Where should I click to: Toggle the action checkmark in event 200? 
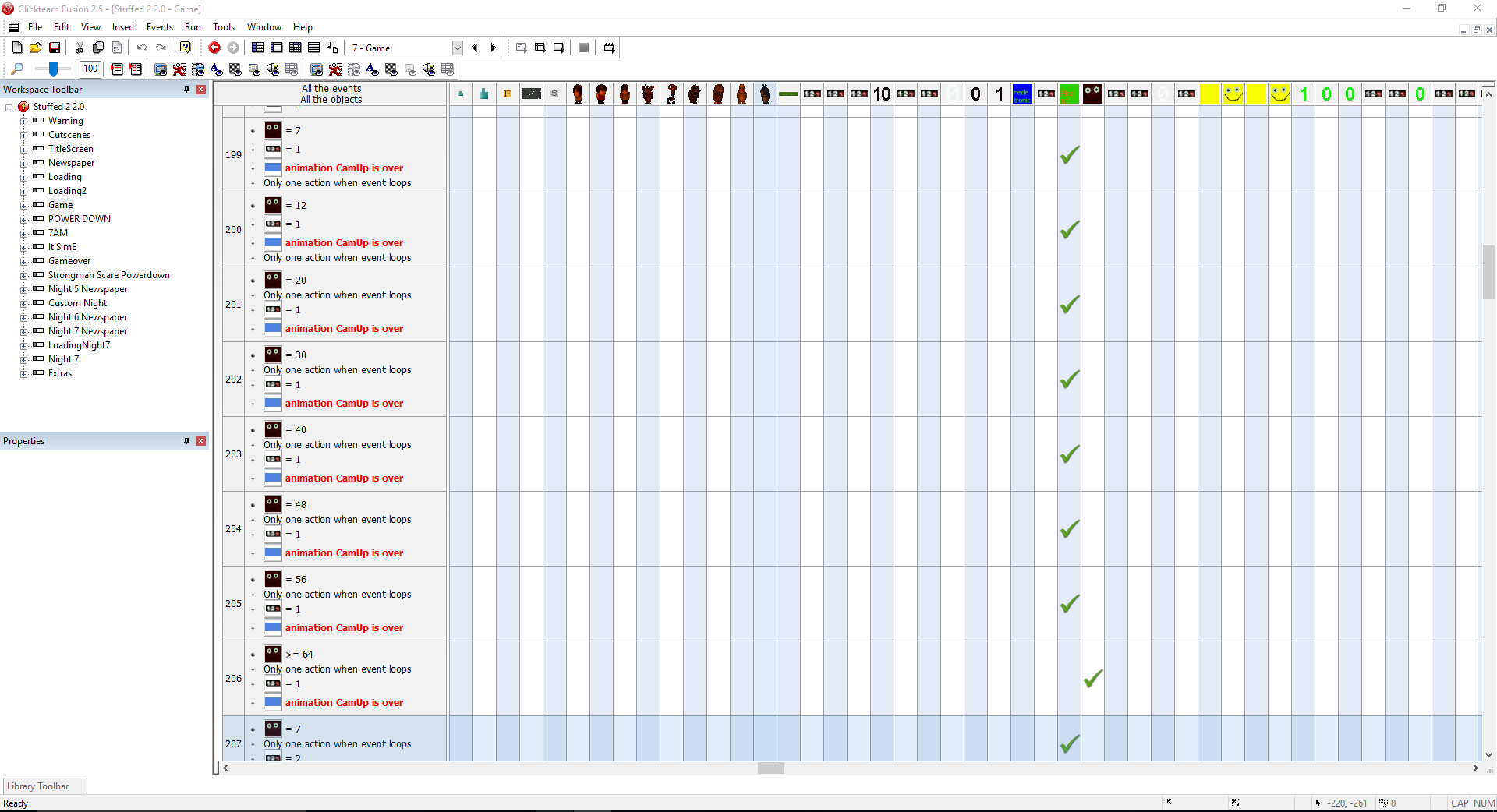[1070, 230]
